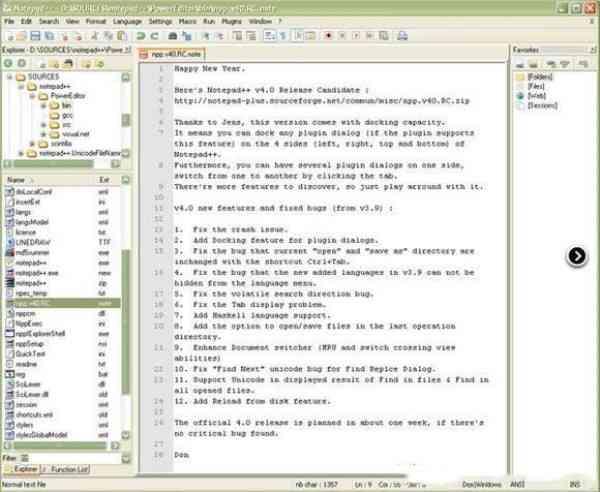The height and width of the screenshot is (492, 600).
Task: Click the Redo toolbar icon
Action: tap(155, 36)
